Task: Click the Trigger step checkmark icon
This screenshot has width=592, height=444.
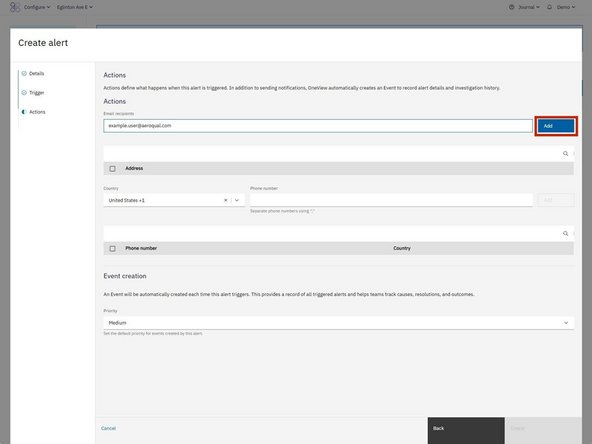Action: tap(24, 92)
